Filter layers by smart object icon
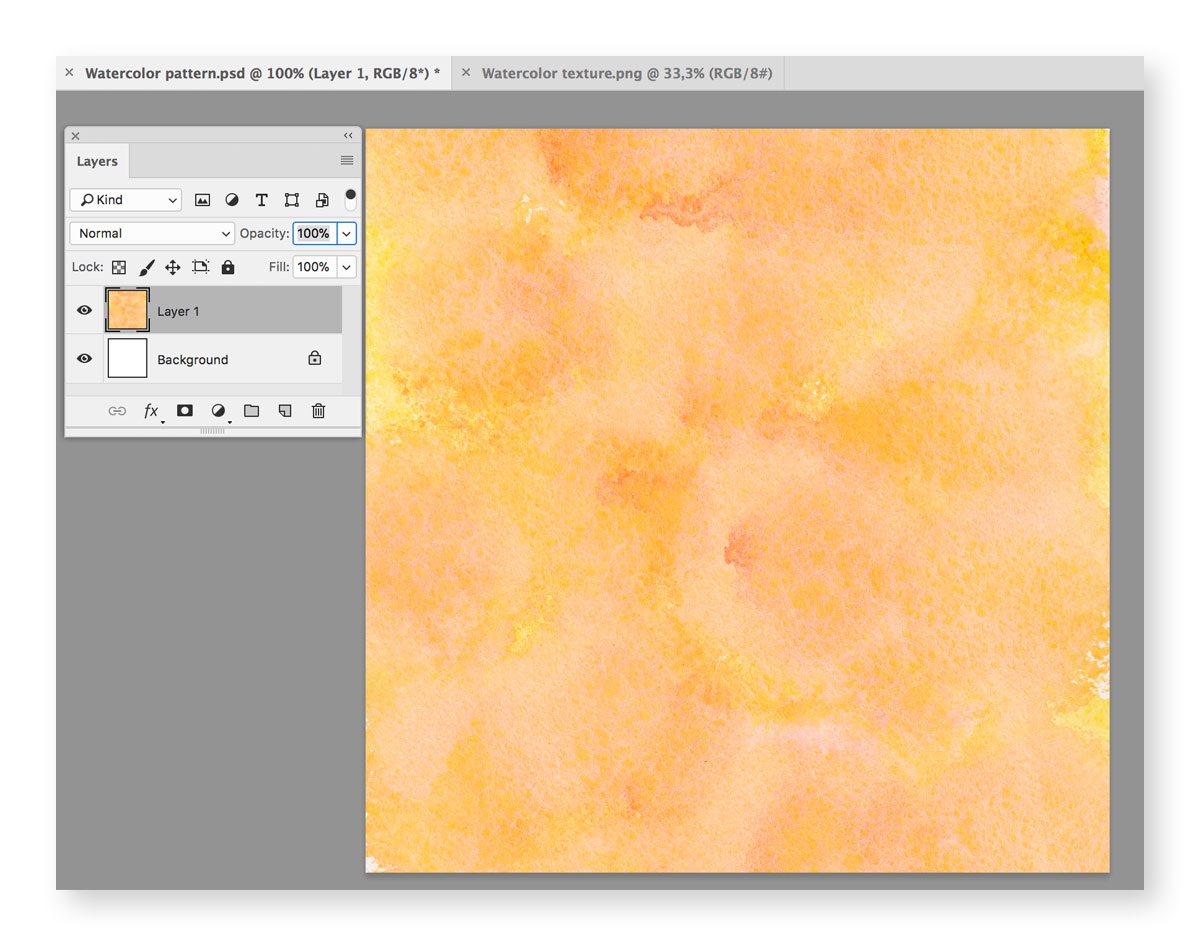 322,200
